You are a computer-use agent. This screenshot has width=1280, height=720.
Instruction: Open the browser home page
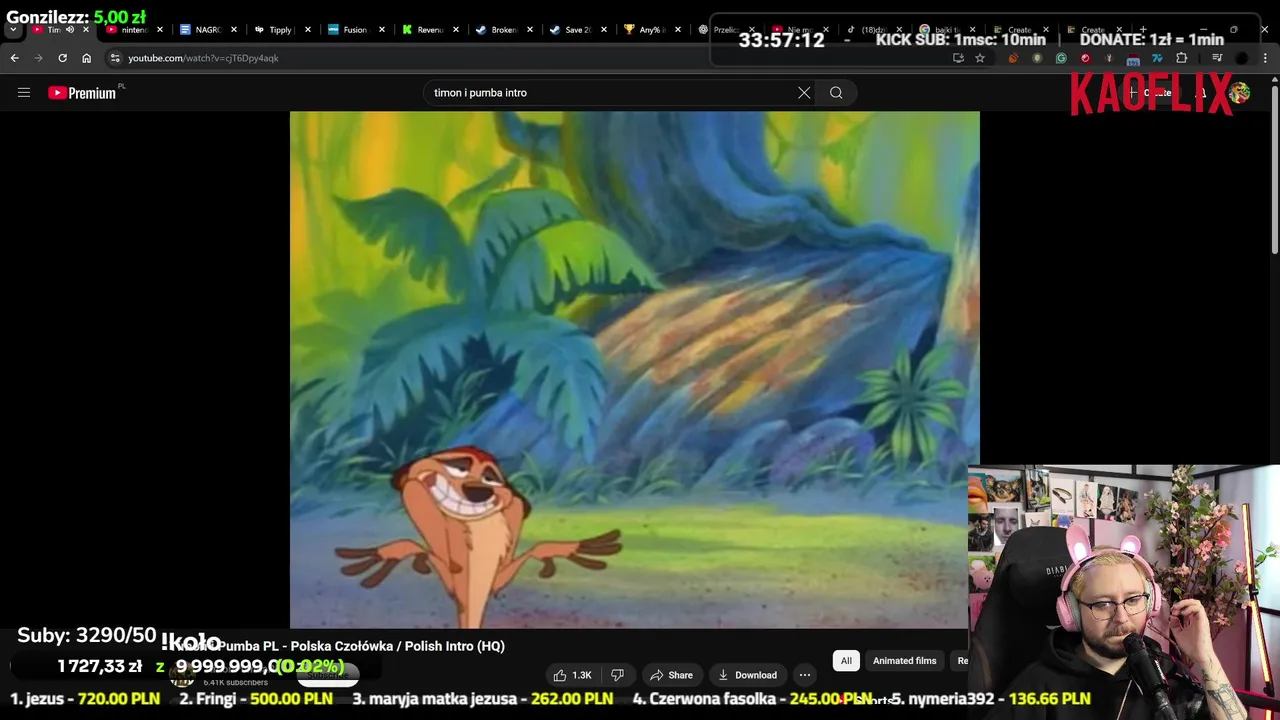point(86,58)
